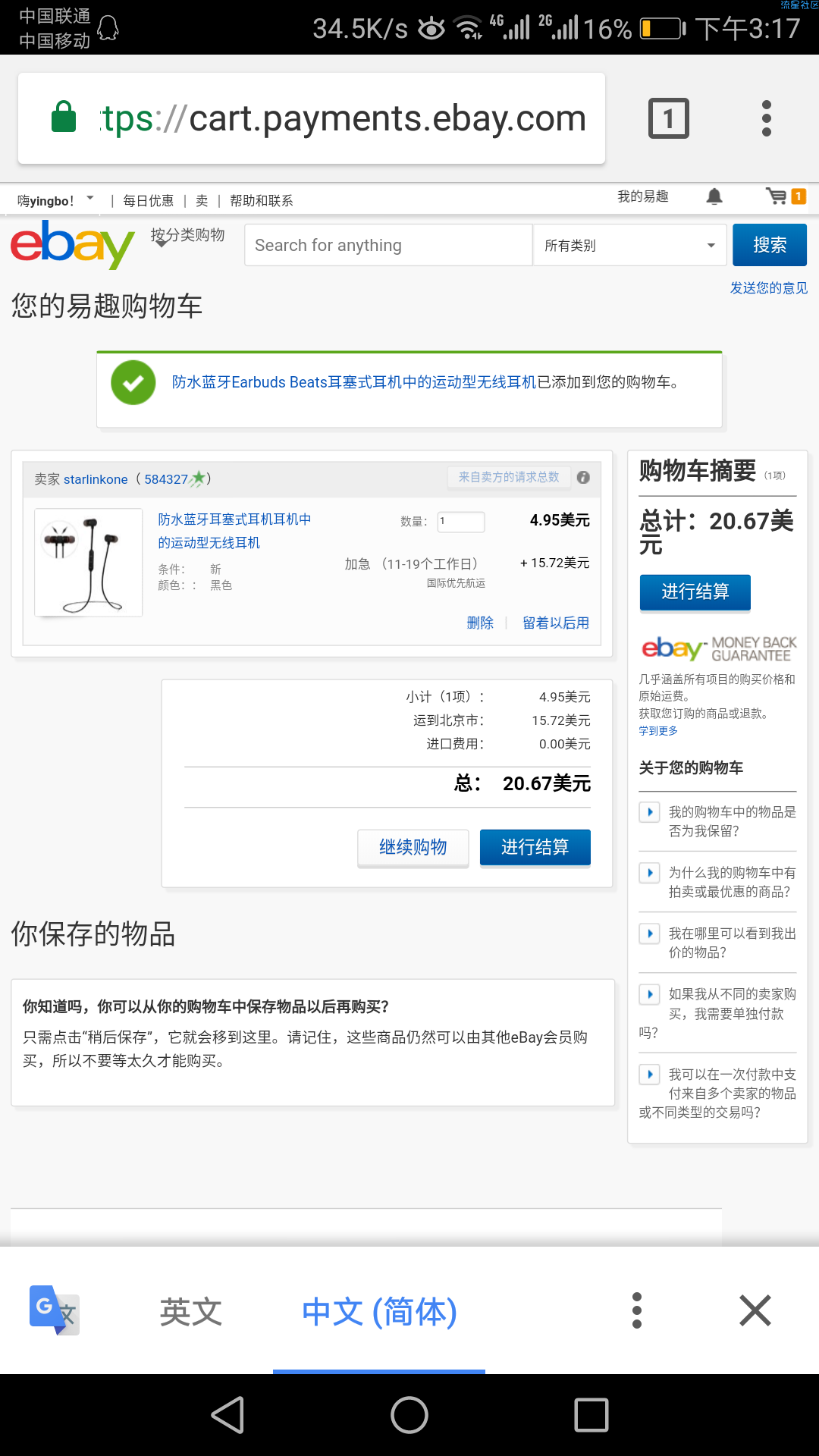The image size is (819, 1456).
Task: Go to the eBay home logo
Action: pyautogui.click(x=73, y=244)
